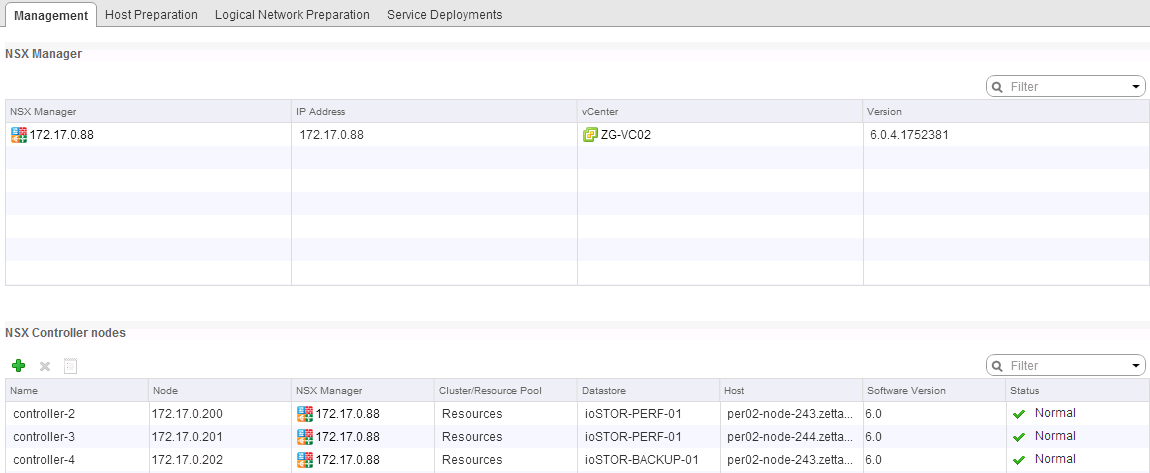Image resolution: width=1150 pixels, height=473 pixels.
Task: Sort by IP Address column header
Action: point(434,111)
